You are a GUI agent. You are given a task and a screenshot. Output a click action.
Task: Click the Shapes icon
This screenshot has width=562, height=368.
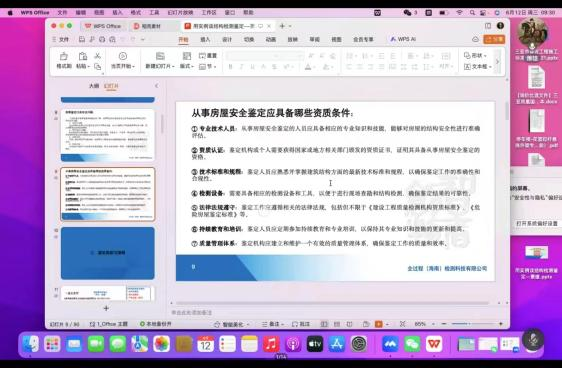pos(467,56)
